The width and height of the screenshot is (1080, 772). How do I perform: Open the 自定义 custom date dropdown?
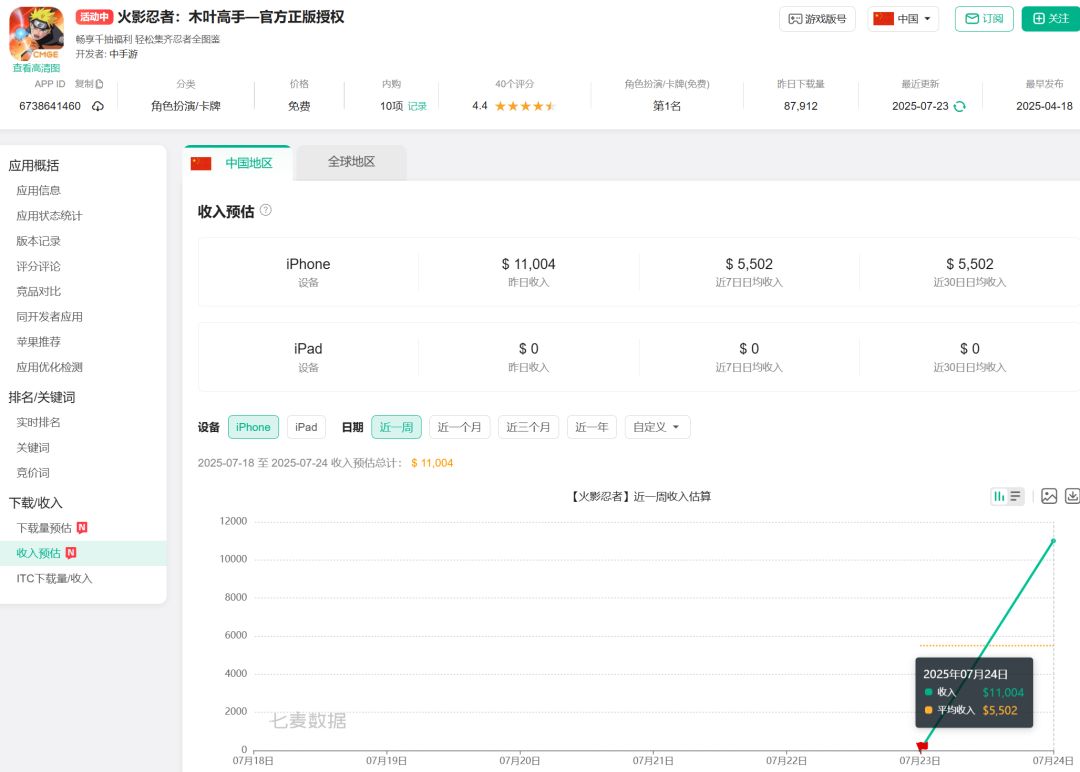click(657, 427)
